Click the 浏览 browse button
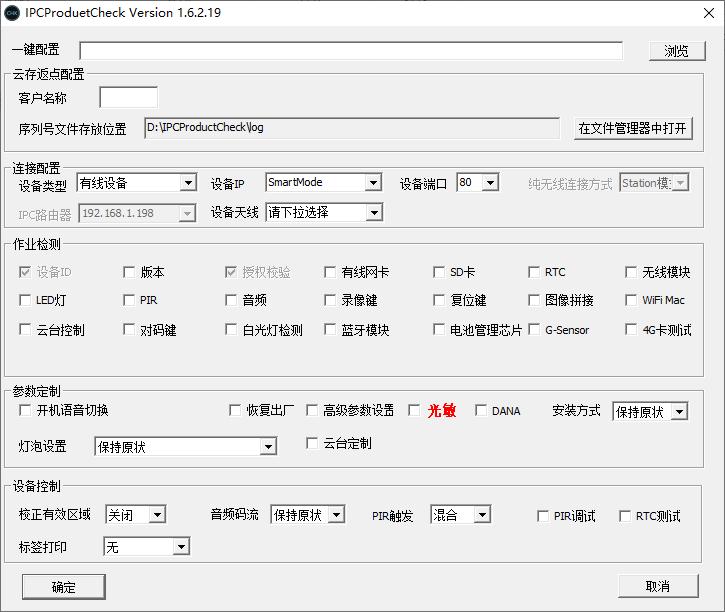The height and width of the screenshot is (612, 725). 676,50
